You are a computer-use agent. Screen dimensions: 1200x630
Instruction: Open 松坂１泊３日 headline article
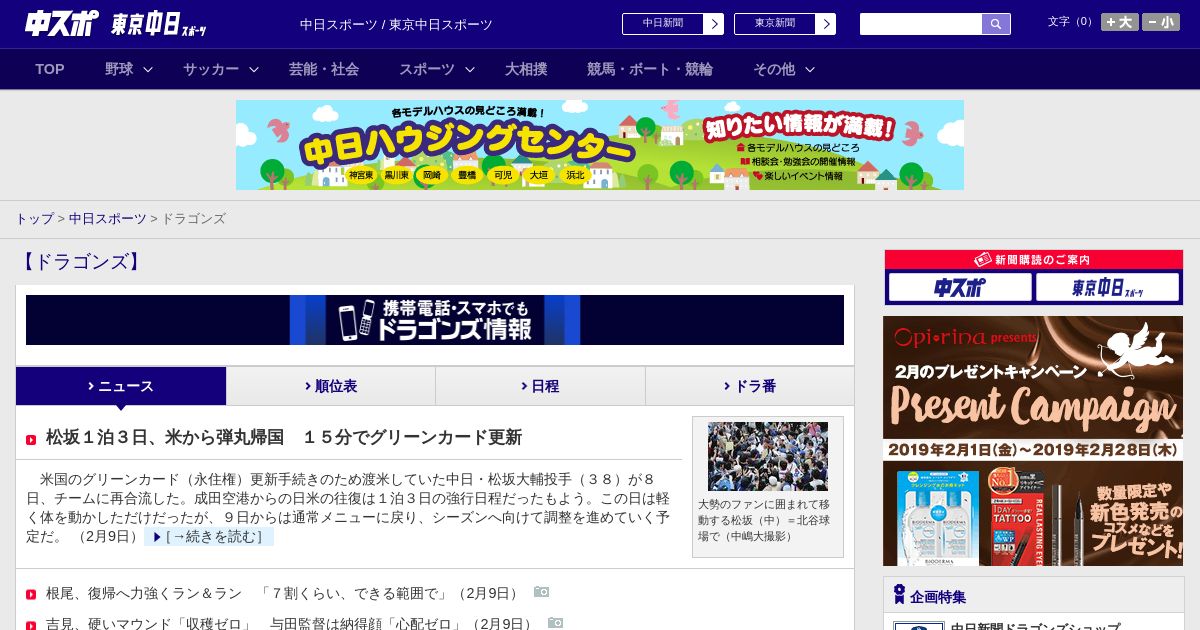coord(284,437)
